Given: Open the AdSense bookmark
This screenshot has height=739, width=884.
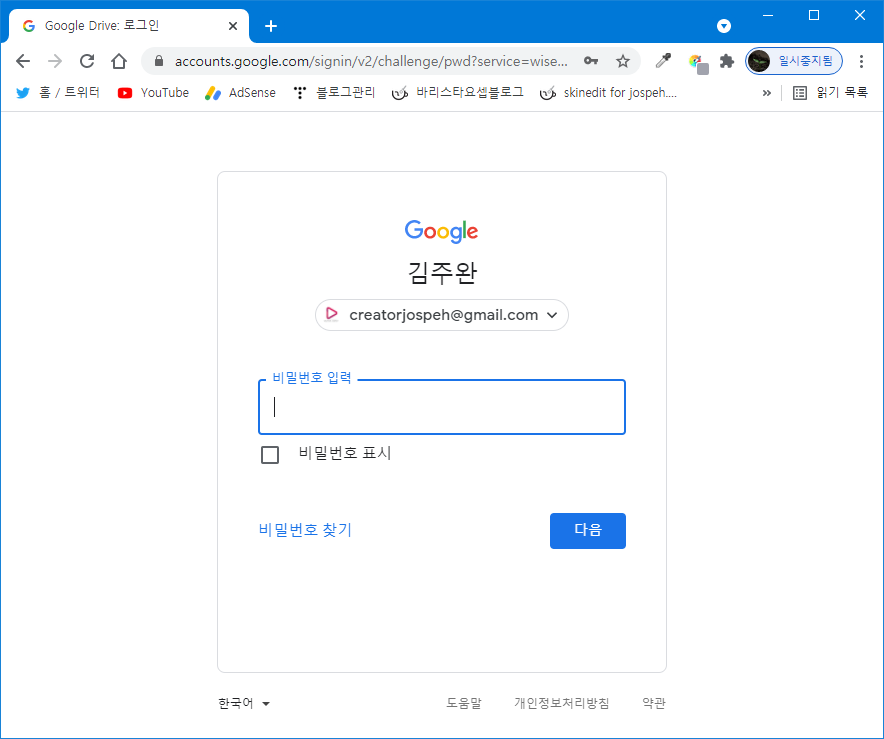Looking at the screenshot, I should coord(241,92).
